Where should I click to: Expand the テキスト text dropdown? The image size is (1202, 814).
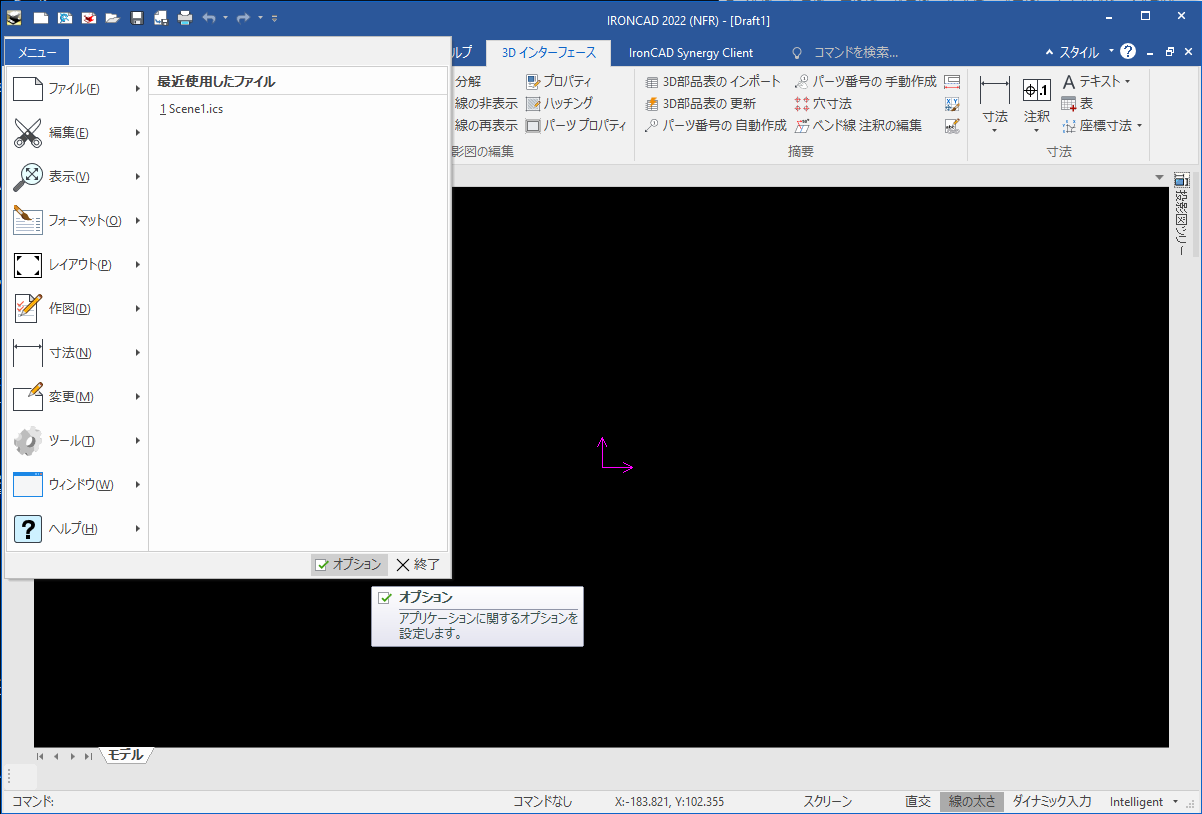point(1127,81)
